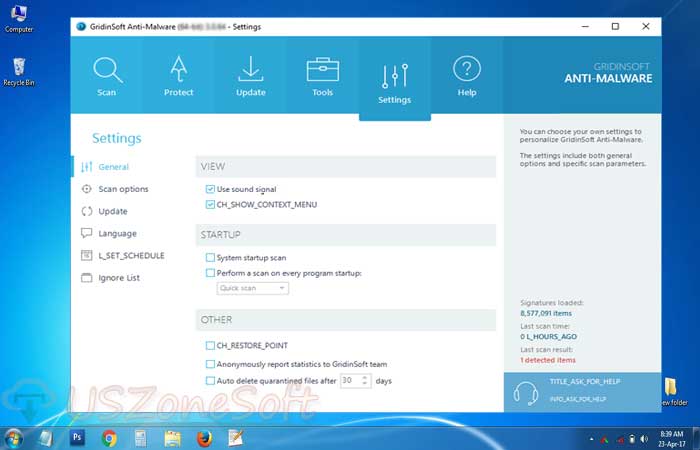Open Computer desktop icon
700x450 pixels.
(19, 20)
